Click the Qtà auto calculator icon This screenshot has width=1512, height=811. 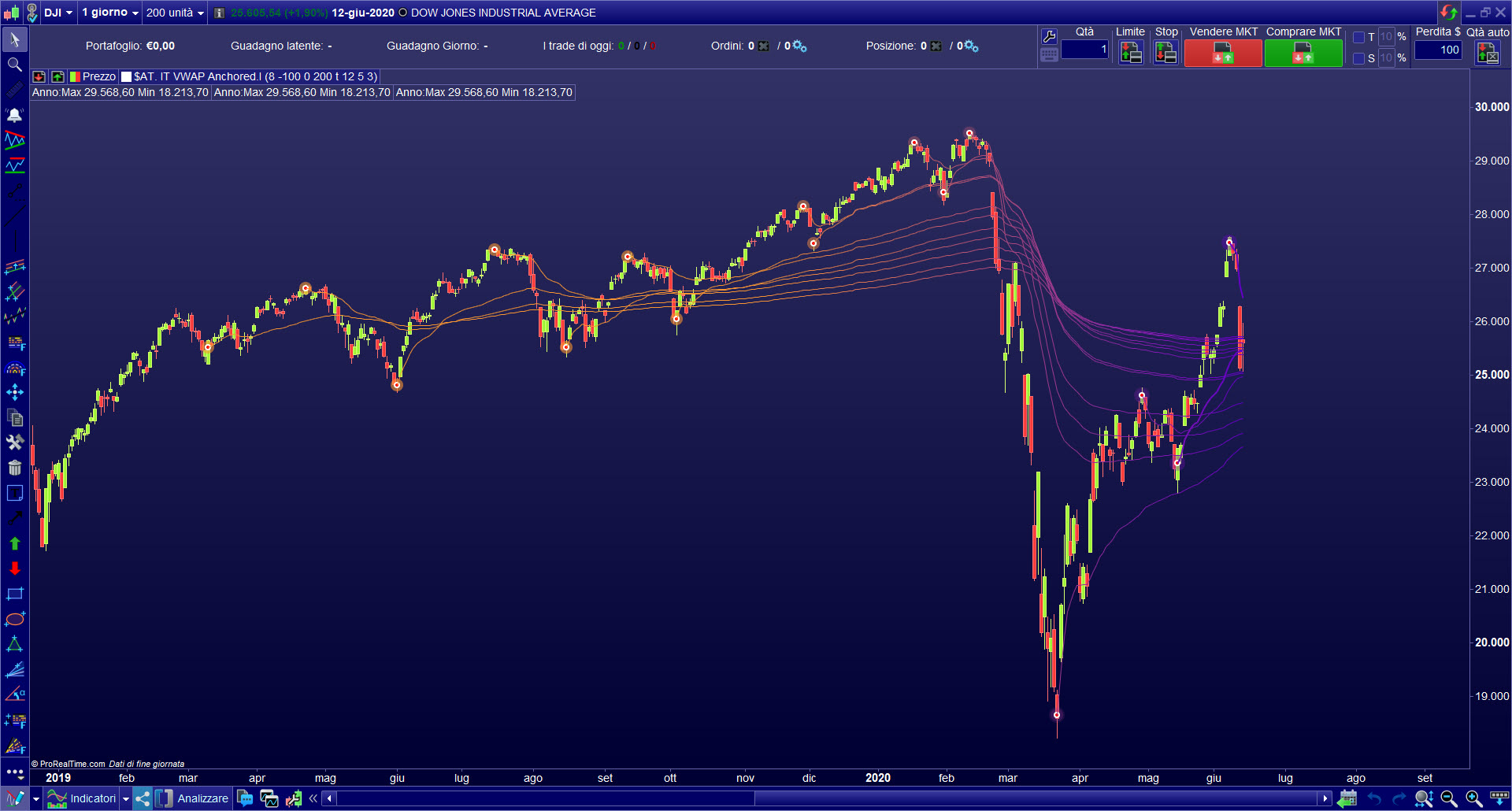coord(1488,53)
